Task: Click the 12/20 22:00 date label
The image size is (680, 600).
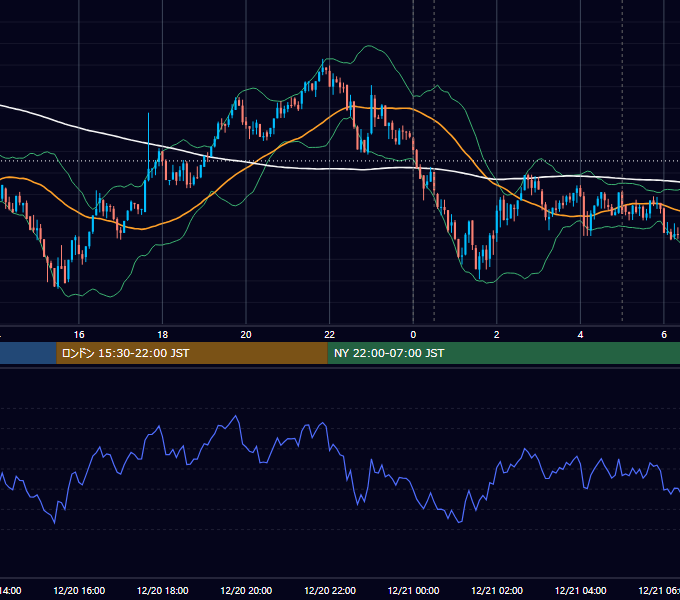Action: pyautogui.click(x=330, y=590)
